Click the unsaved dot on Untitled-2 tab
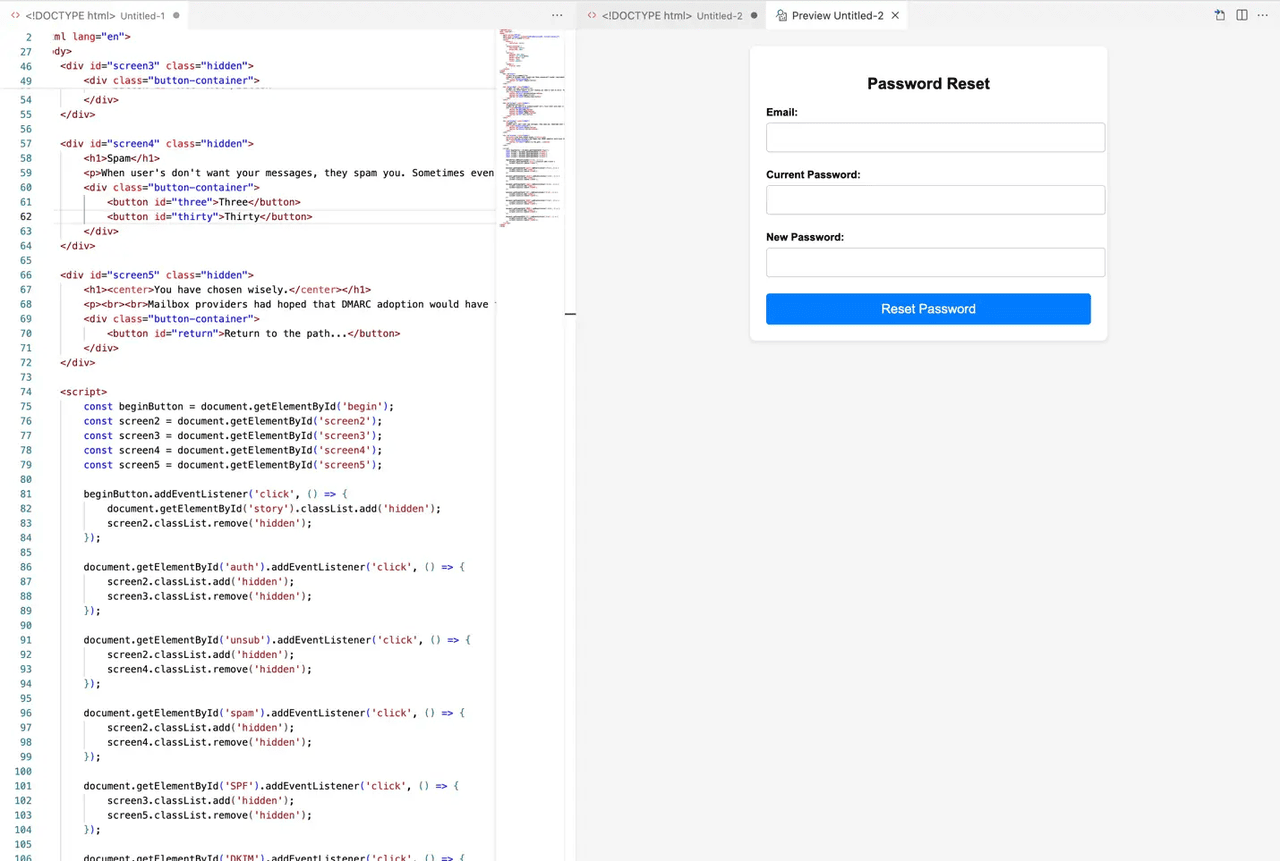This screenshot has width=1280, height=861. click(x=753, y=16)
